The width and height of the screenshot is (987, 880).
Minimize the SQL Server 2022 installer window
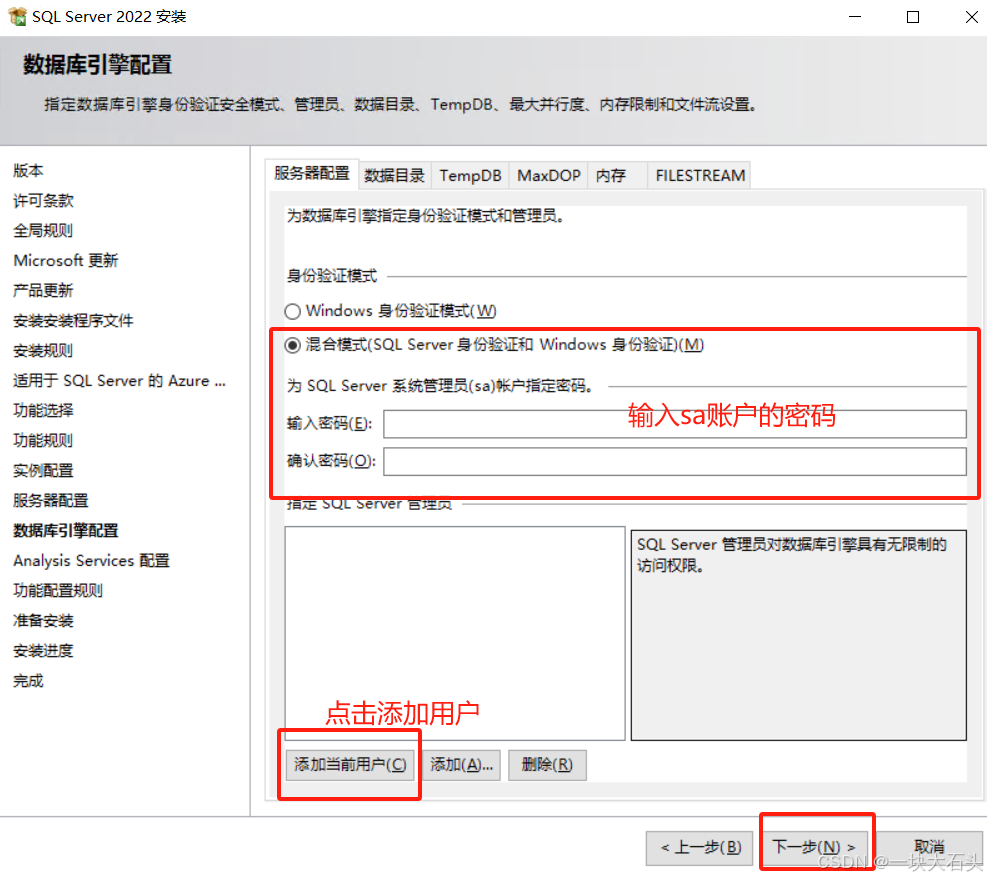tap(854, 17)
